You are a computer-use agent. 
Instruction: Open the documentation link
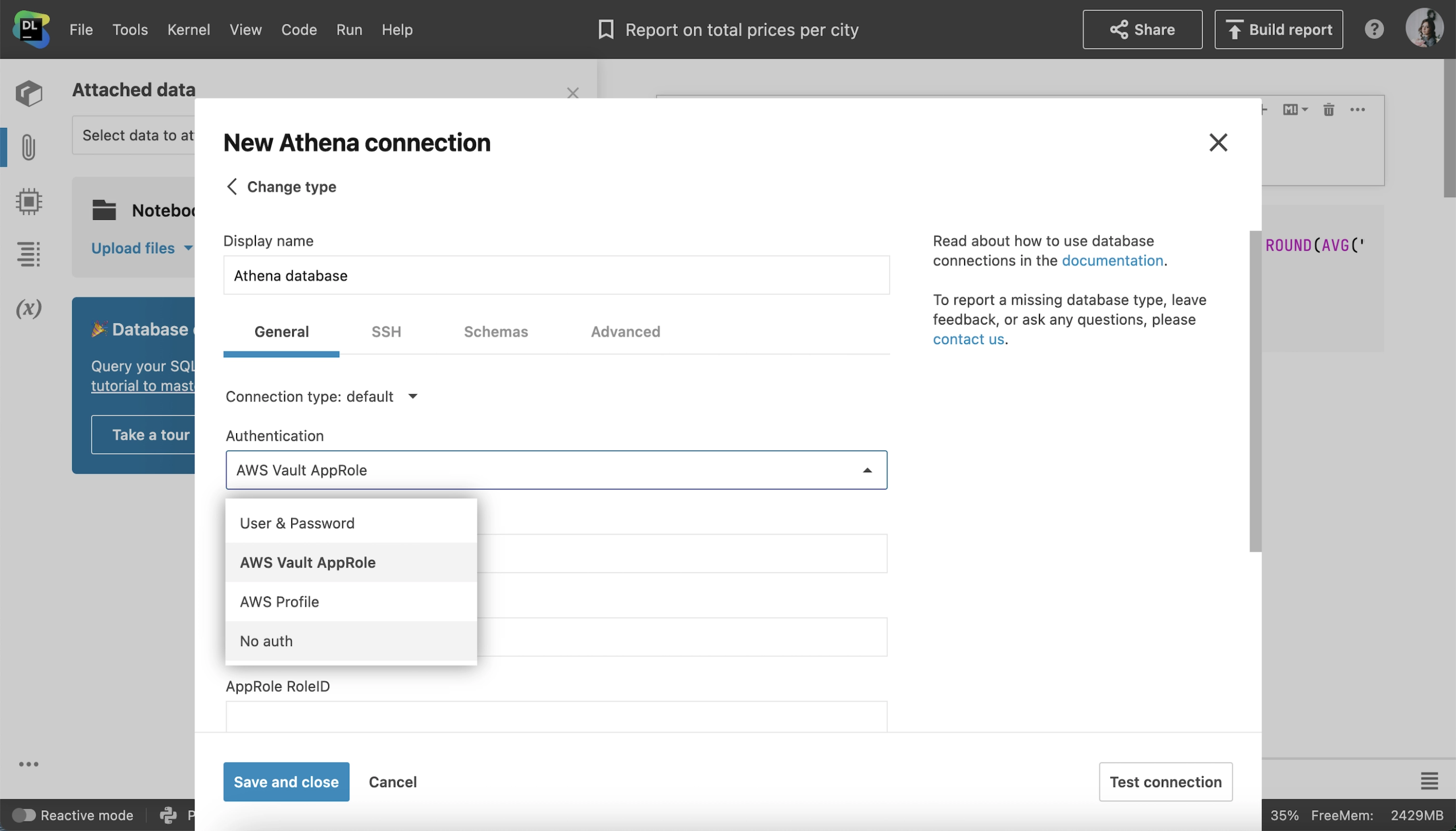click(1112, 260)
